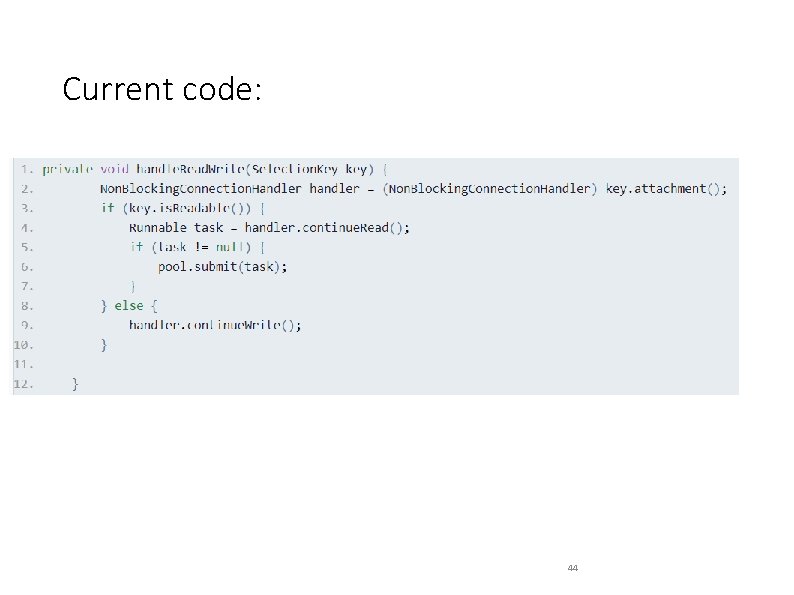
Task: Click the 'if (key.isReadable())' statement
Action: (x=183, y=208)
